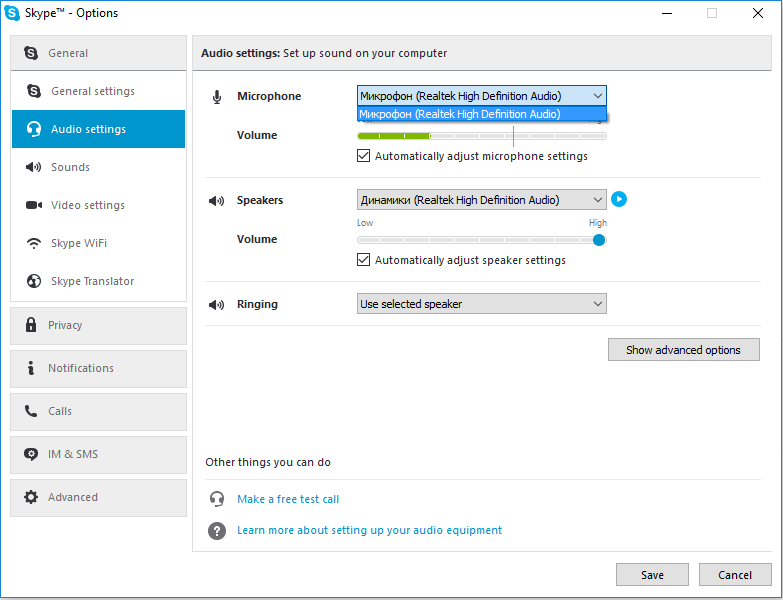This screenshot has width=783, height=600.
Task: Click the speaker icon next to Speakers label
Action: pos(216,201)
